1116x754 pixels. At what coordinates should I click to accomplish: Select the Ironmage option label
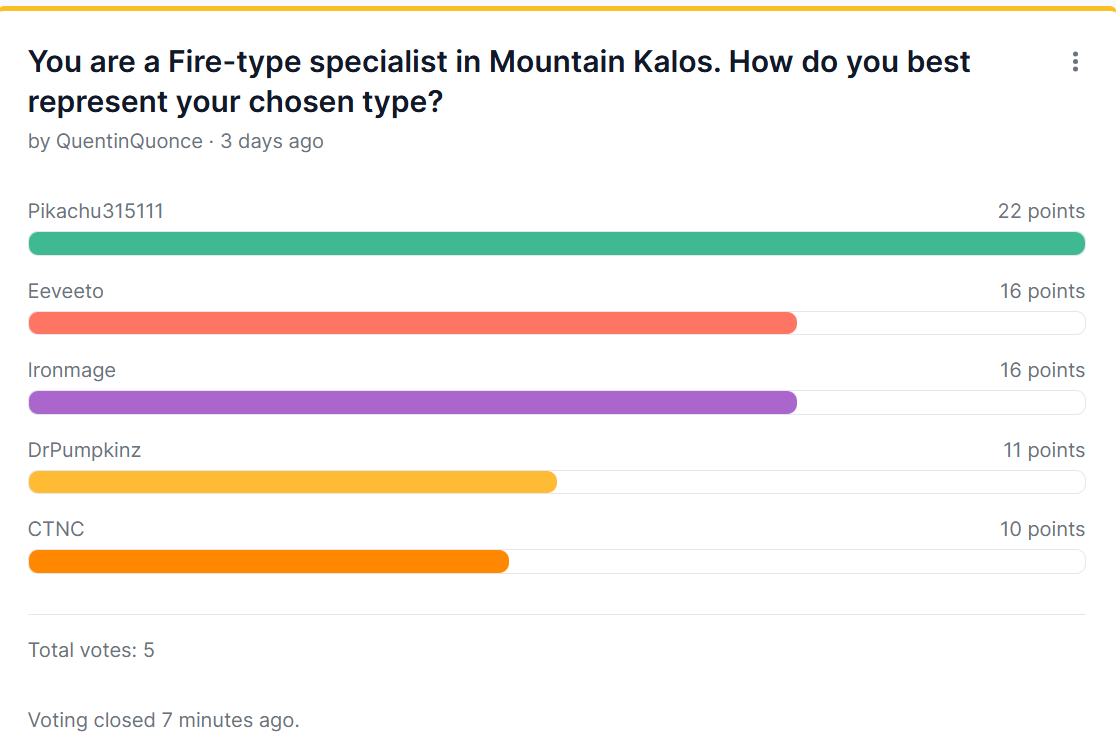click(x=72, y=370)
